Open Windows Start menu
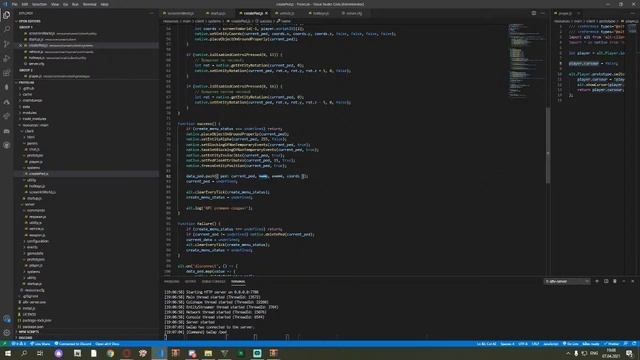Viewport: 640px width, 360px height. [8, 353]
